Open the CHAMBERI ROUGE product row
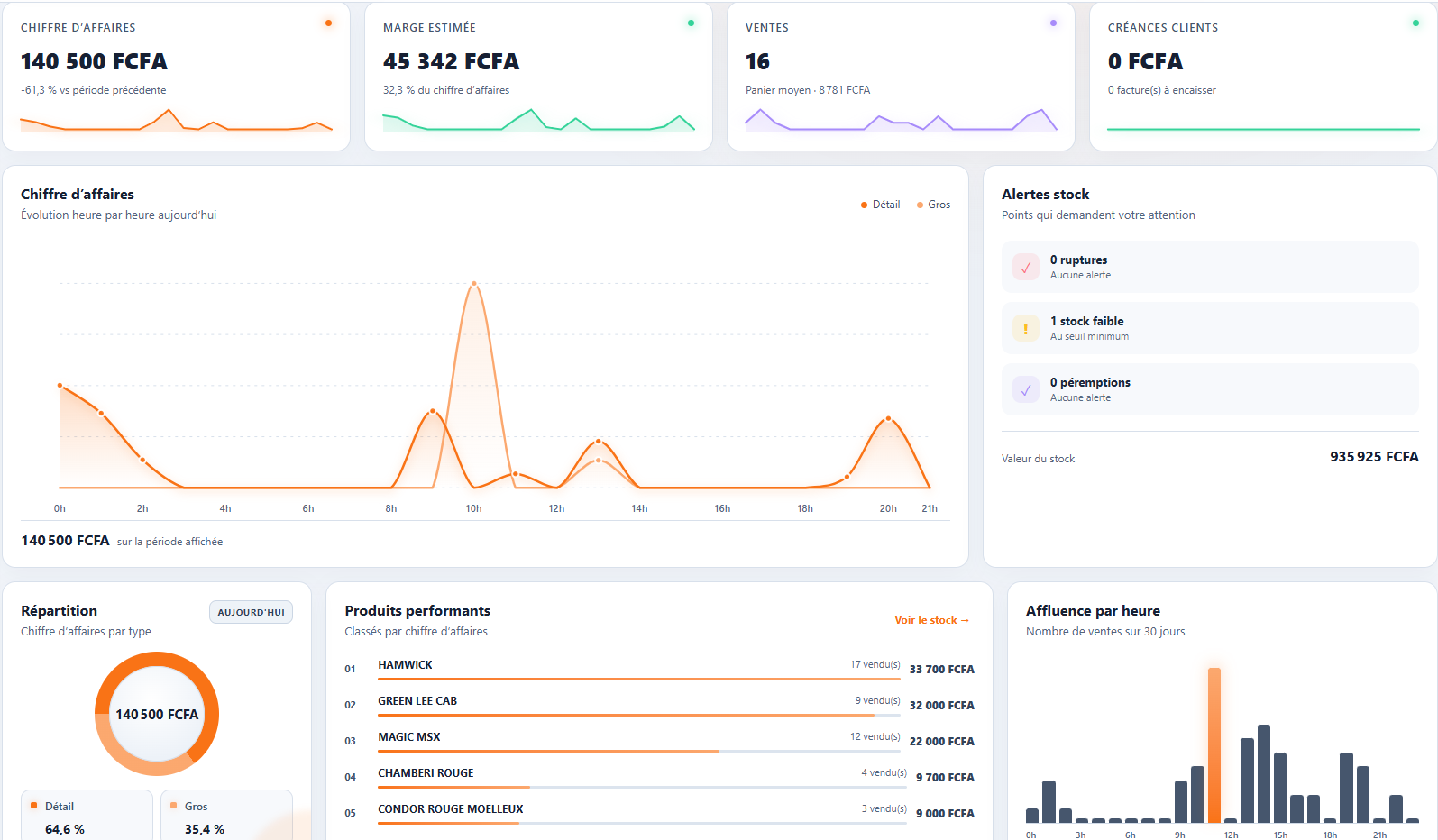 coord(659,777)
